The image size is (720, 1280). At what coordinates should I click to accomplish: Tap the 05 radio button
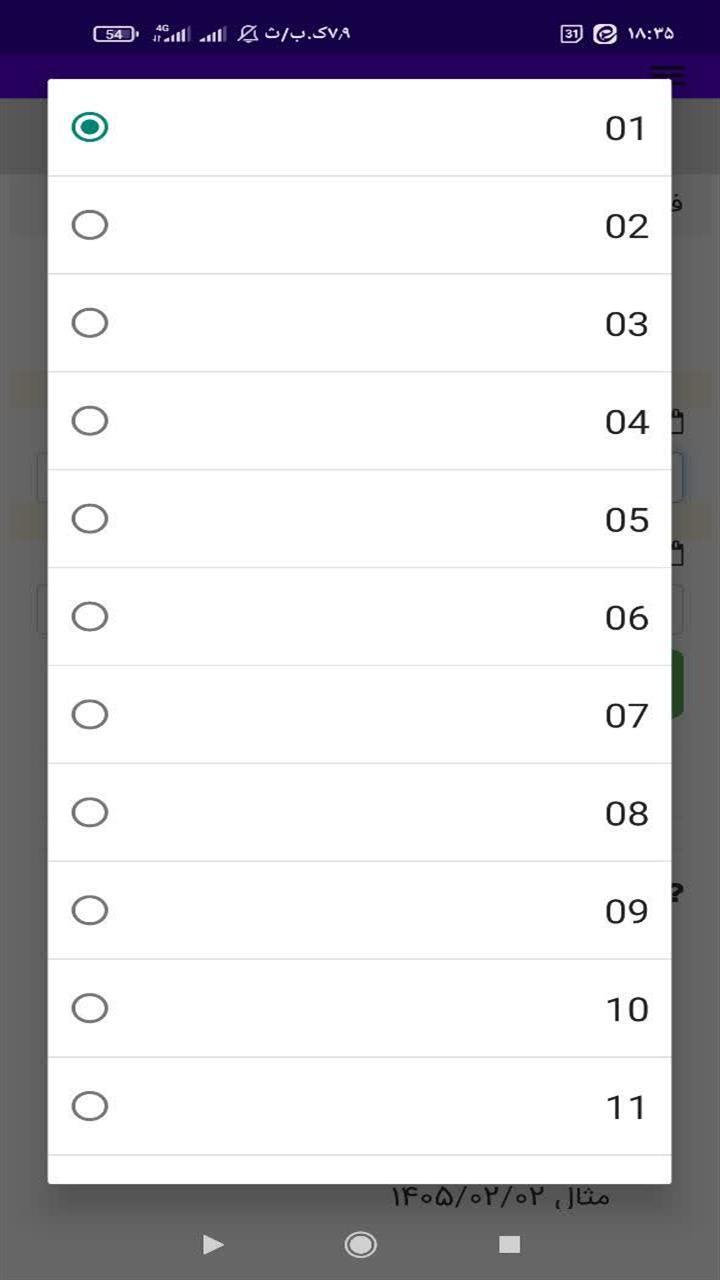click(90, 519)
